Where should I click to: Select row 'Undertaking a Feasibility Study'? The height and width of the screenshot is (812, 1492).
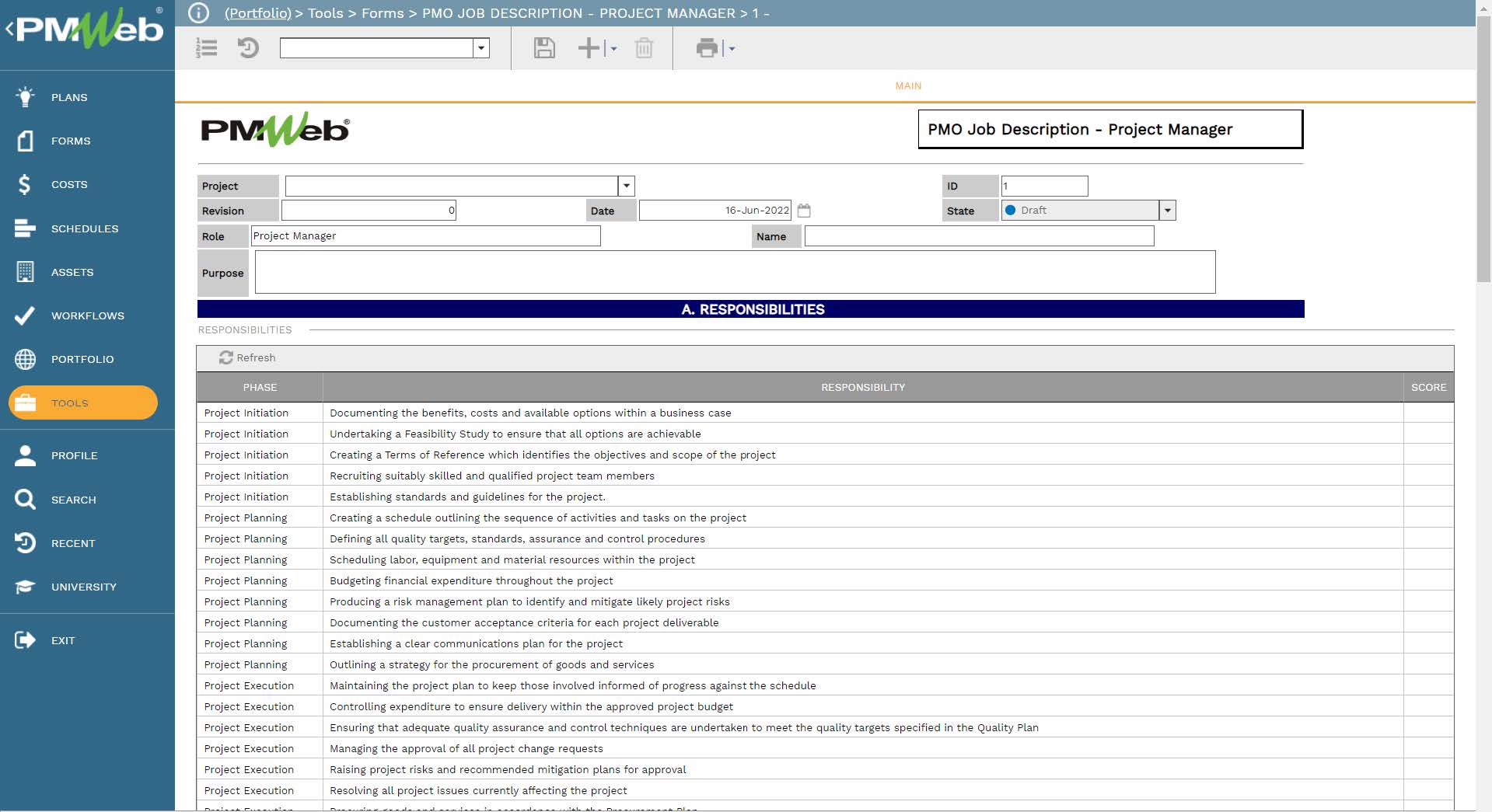825,434
